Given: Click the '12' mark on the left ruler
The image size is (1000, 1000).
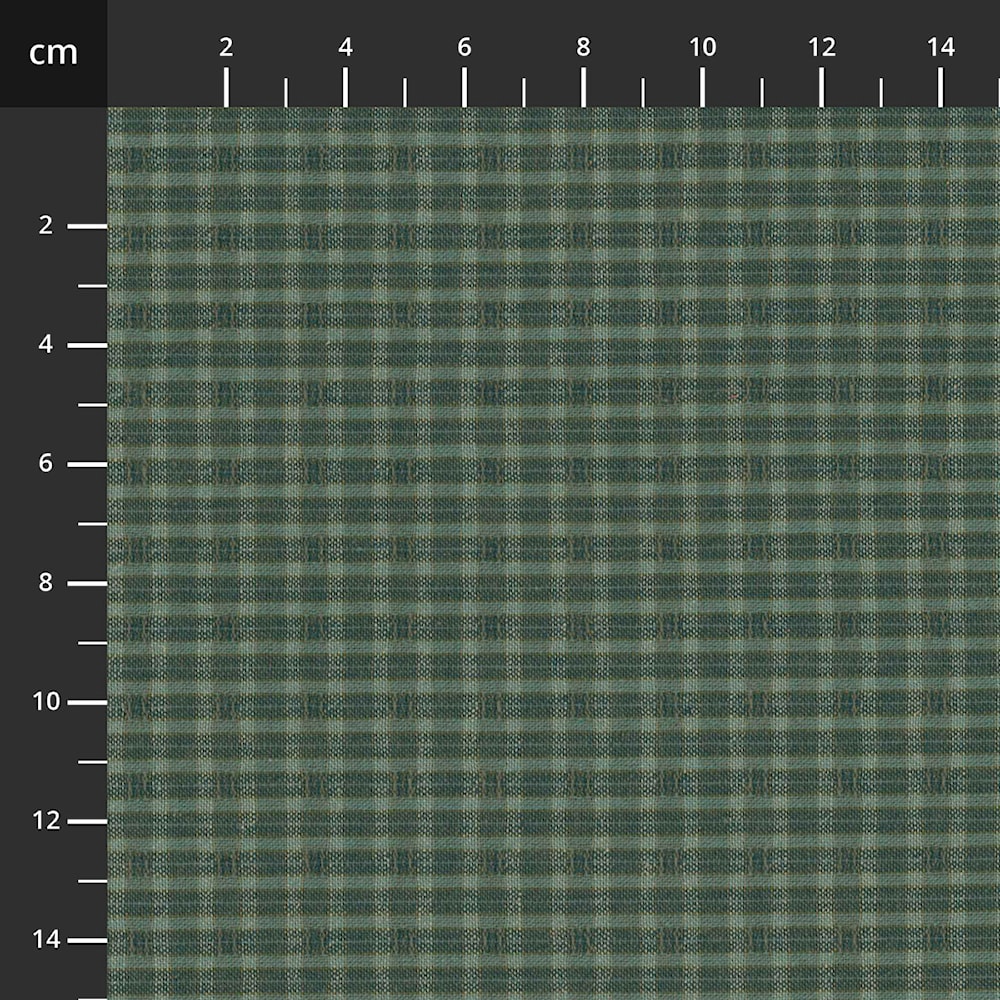Looking at the screenshot, I should click(46, 820).
